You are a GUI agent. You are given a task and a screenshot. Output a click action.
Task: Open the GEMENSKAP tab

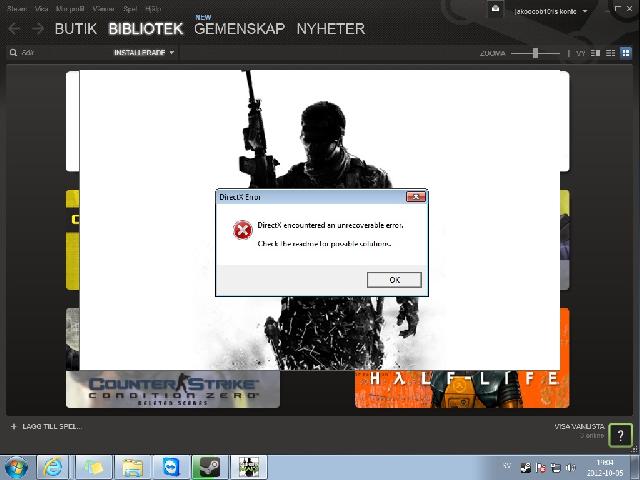[x=240, y=29]
